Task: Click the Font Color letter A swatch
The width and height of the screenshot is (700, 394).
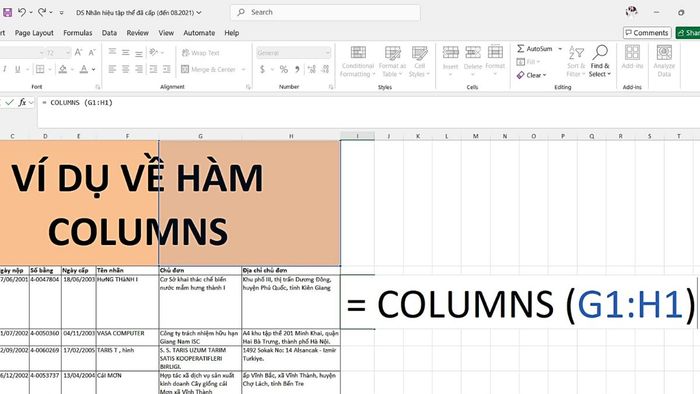Action: click(84, 69)
